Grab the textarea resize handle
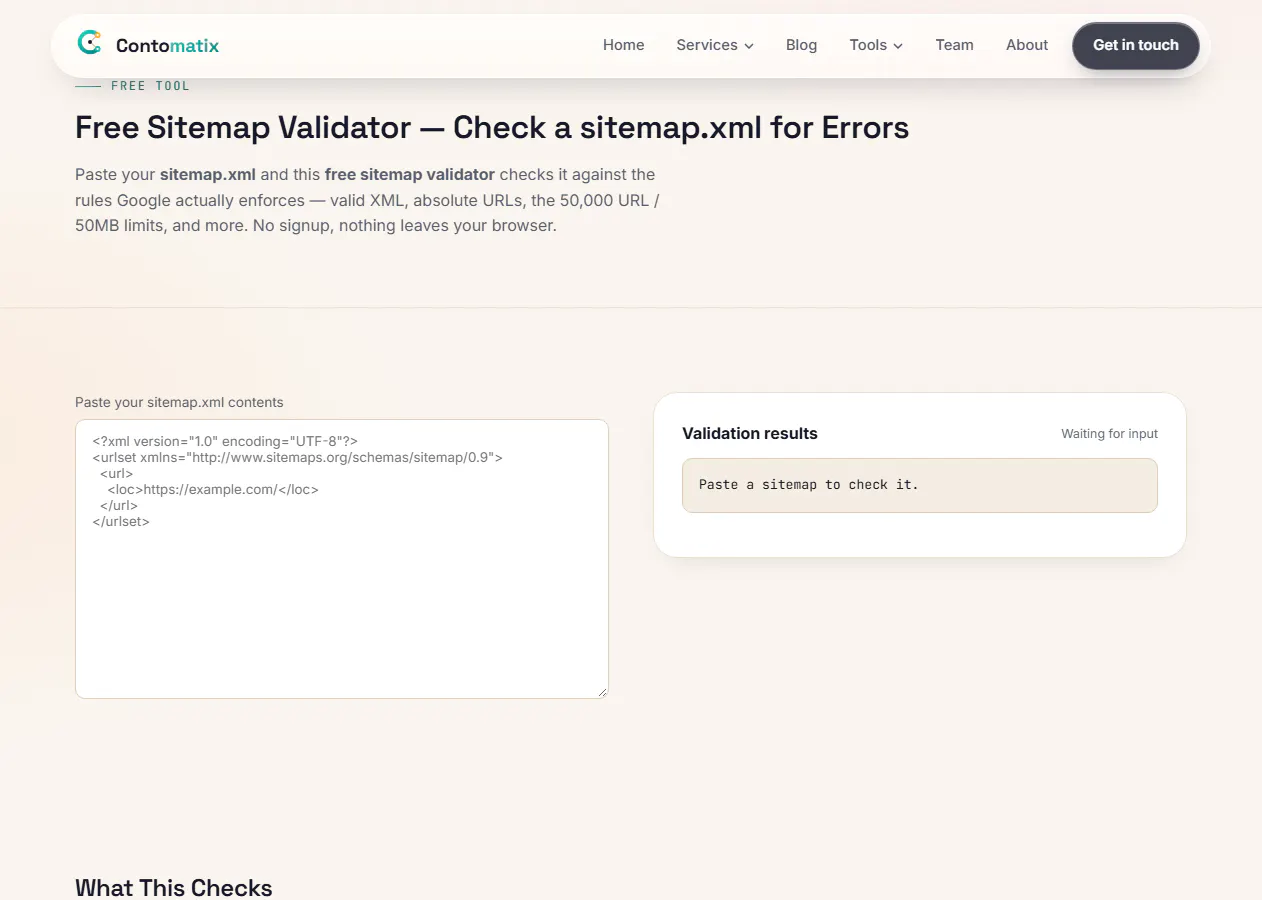The height and width of the screenshot is (900, 1262). 601,691
